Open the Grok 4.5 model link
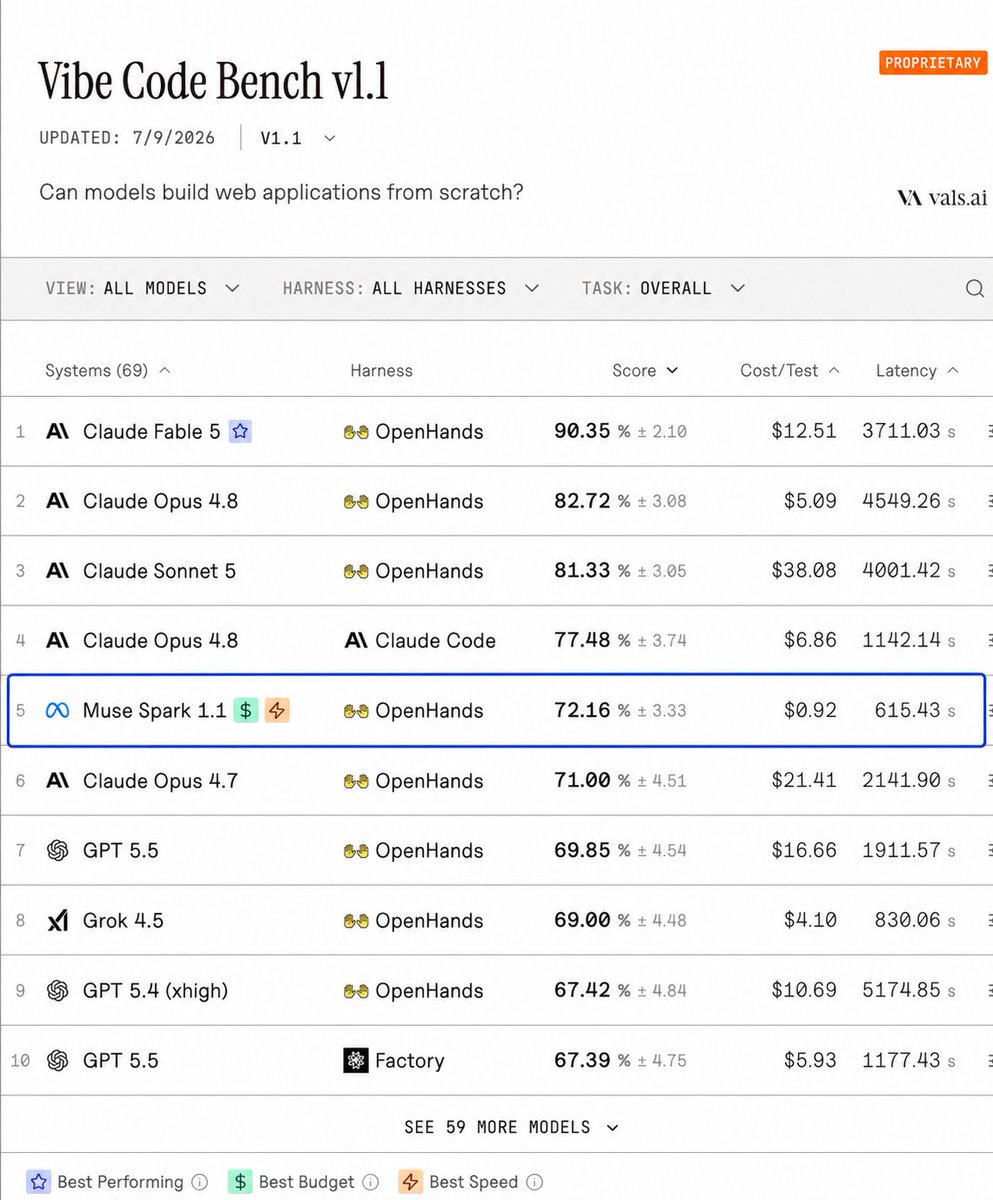 (123, 921)
